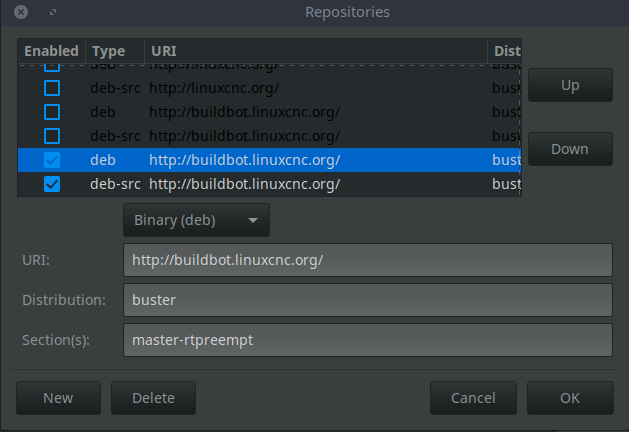
Task: Add a New repository entry
Action: (58, 398)
